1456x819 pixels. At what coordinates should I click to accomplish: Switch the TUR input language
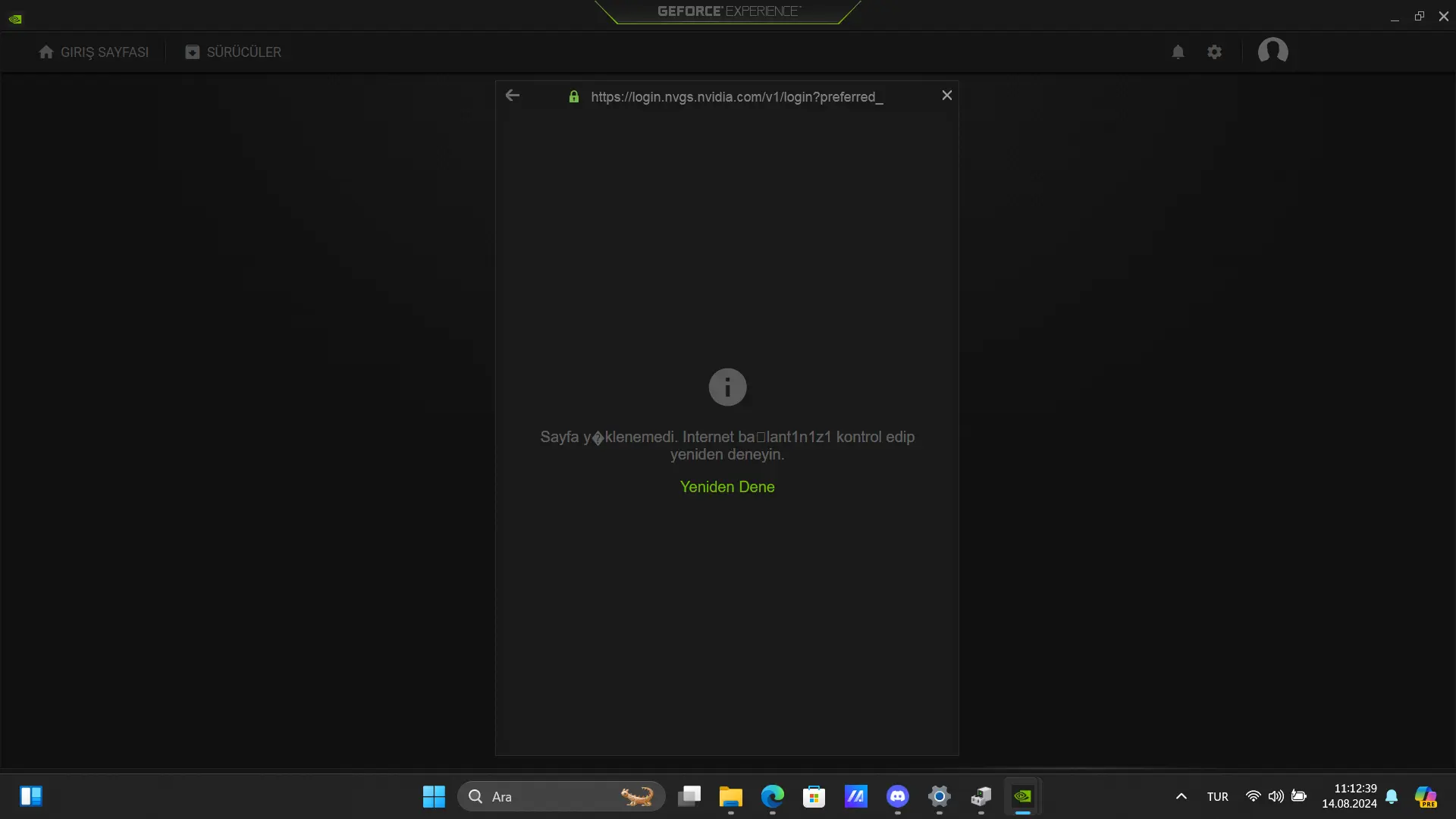(1218, 797)
